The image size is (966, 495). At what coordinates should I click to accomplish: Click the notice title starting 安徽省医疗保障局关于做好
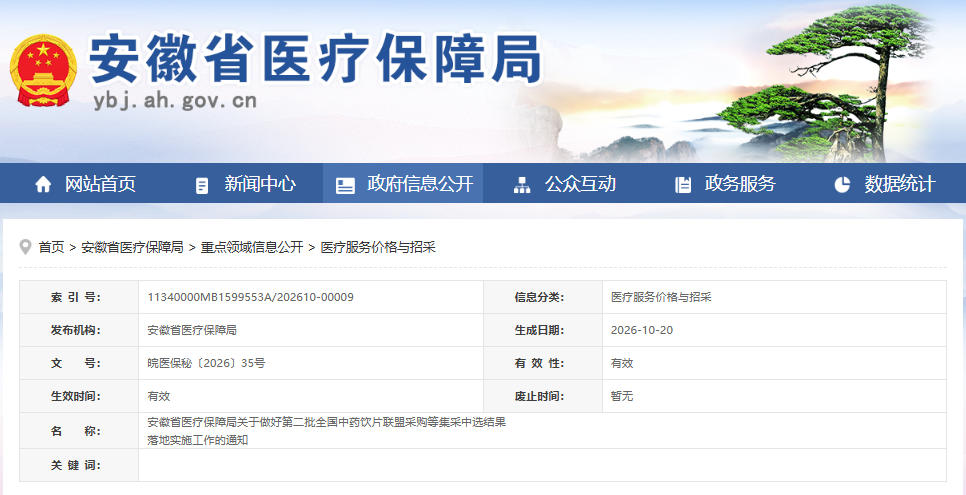[x=327, y=431]
